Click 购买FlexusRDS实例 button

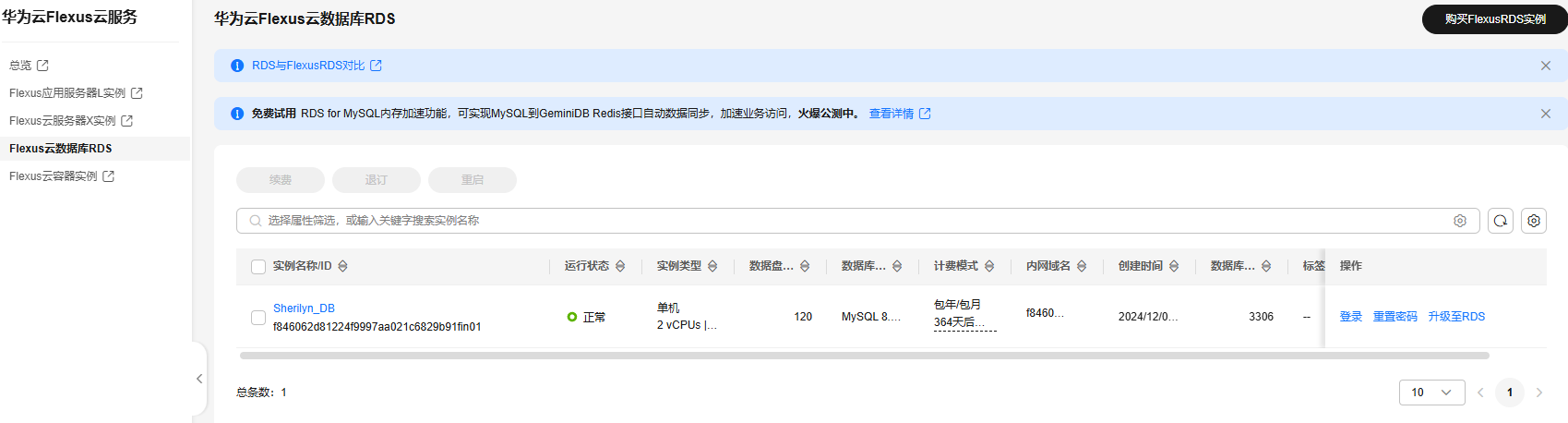tap(1495, 19)
